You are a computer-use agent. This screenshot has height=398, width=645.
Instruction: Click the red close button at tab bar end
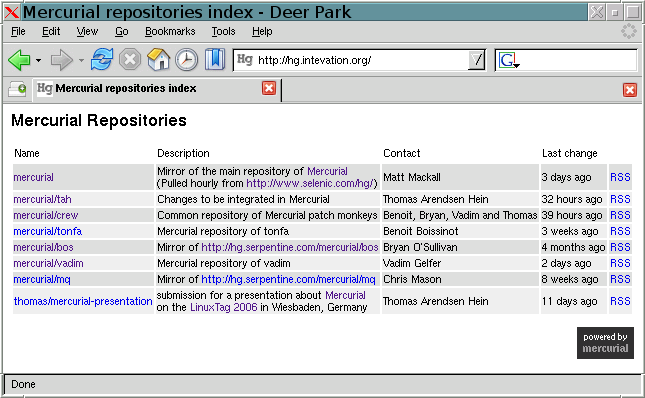[630, 90]
